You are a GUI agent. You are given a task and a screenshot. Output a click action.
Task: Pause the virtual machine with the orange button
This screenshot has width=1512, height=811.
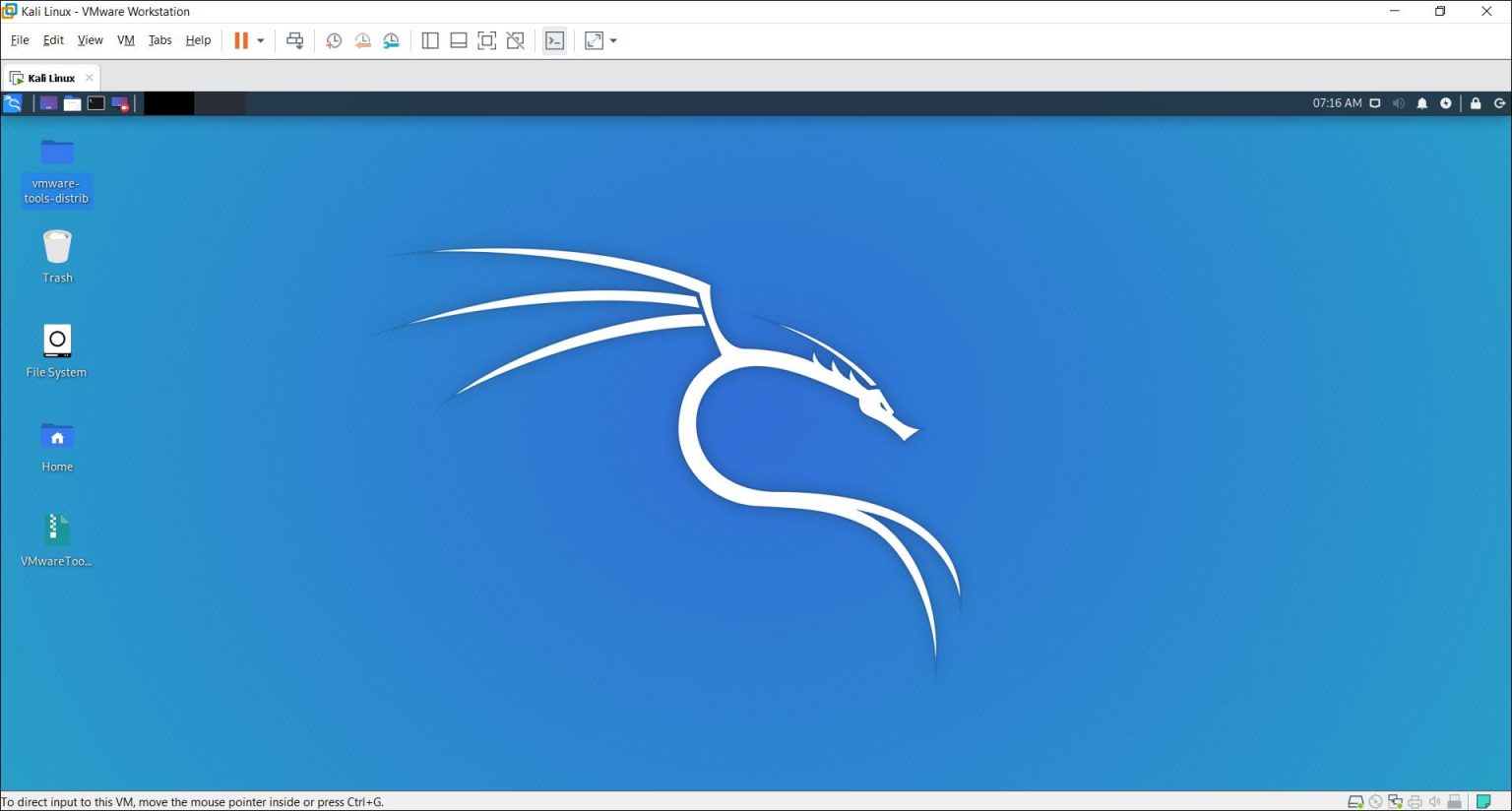coord(241,40)
